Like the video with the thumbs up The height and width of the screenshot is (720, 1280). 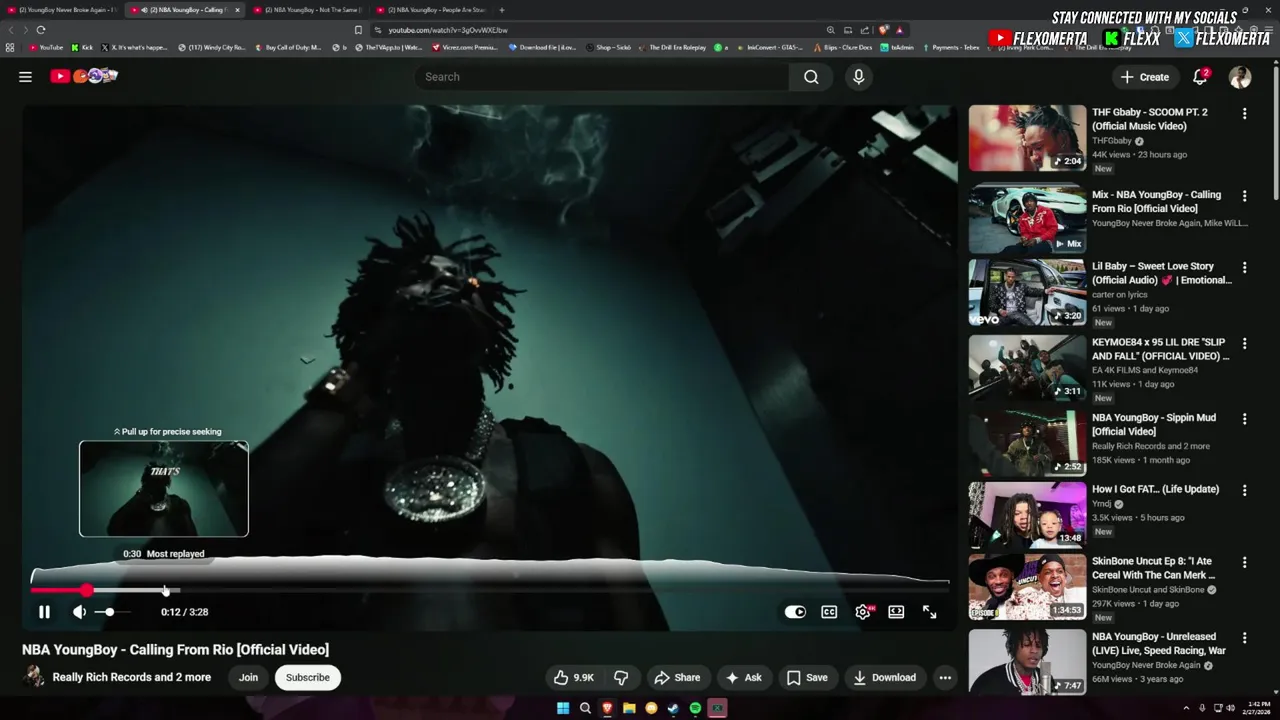573,677
